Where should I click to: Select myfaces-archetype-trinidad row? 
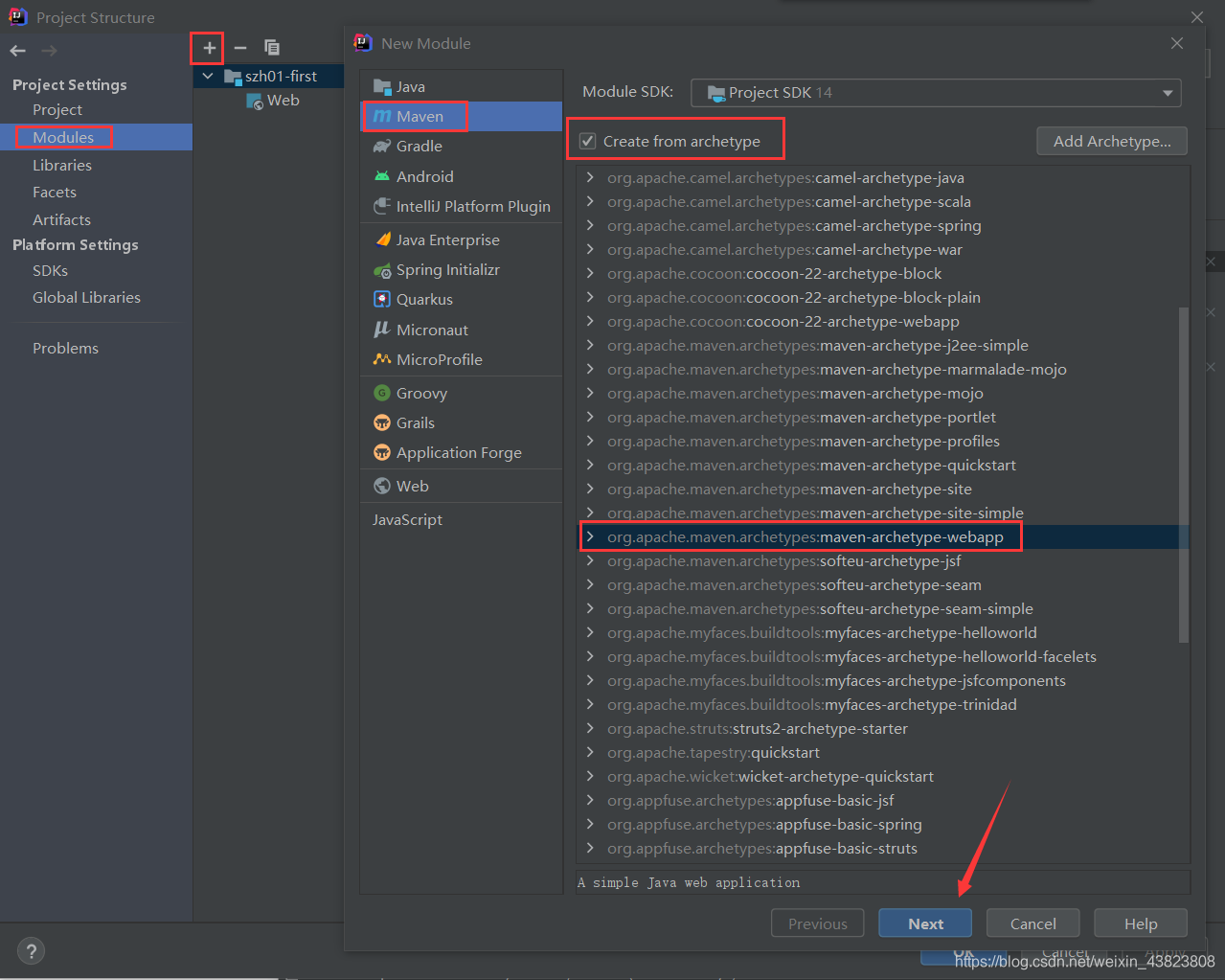click(881, 704)
